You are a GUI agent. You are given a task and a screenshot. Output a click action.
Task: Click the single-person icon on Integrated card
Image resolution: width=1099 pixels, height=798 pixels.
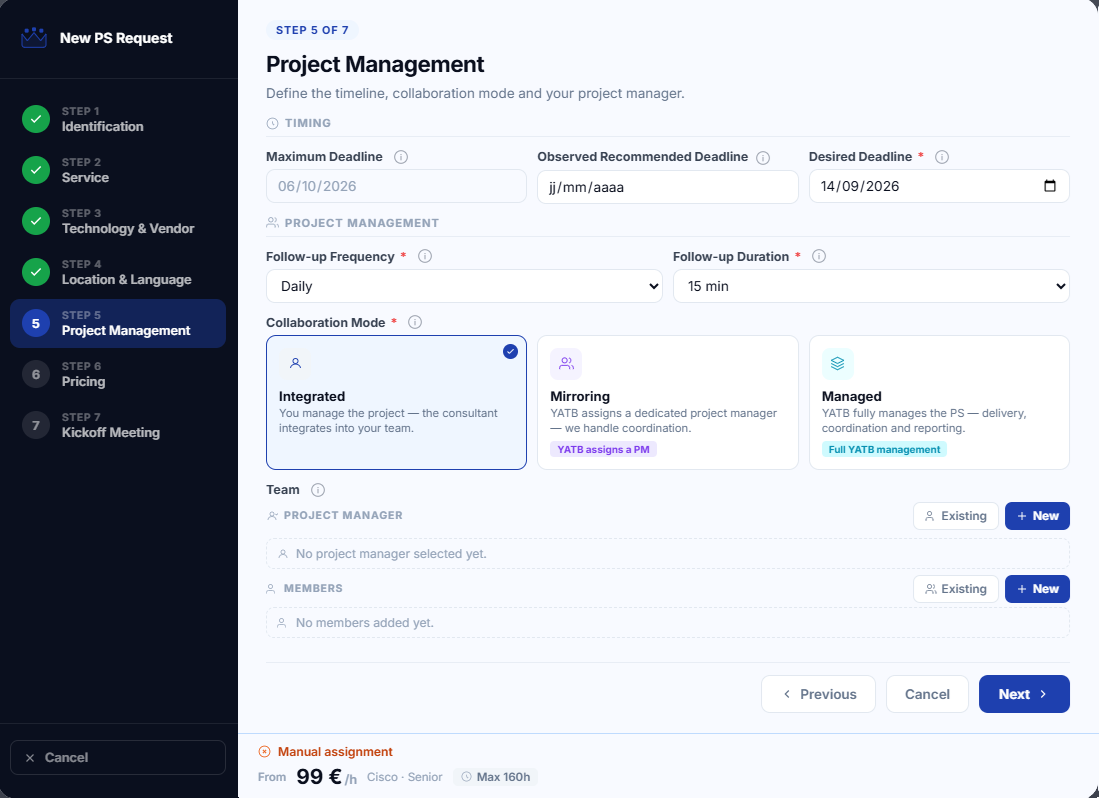click(295, 364)
